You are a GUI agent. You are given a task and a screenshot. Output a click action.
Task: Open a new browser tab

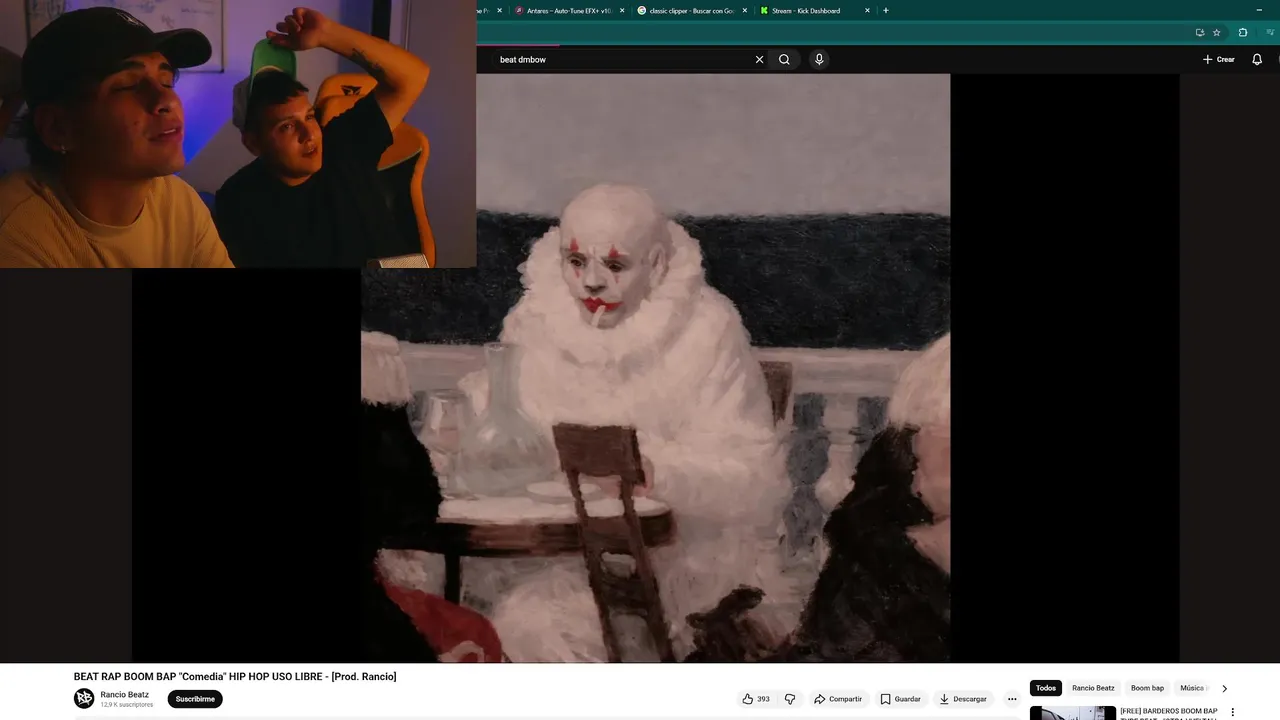point(885,10)
